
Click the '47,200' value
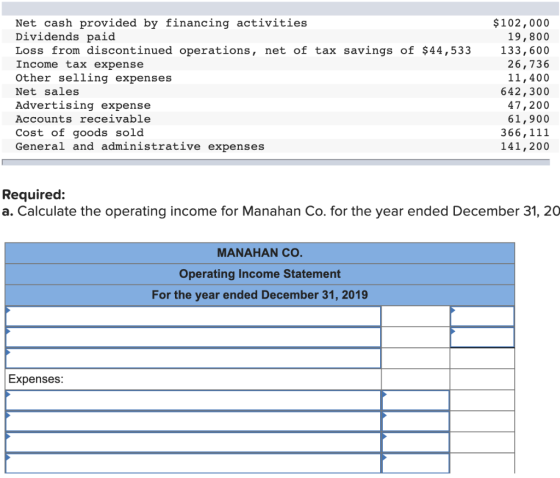(x=528, y=105)
